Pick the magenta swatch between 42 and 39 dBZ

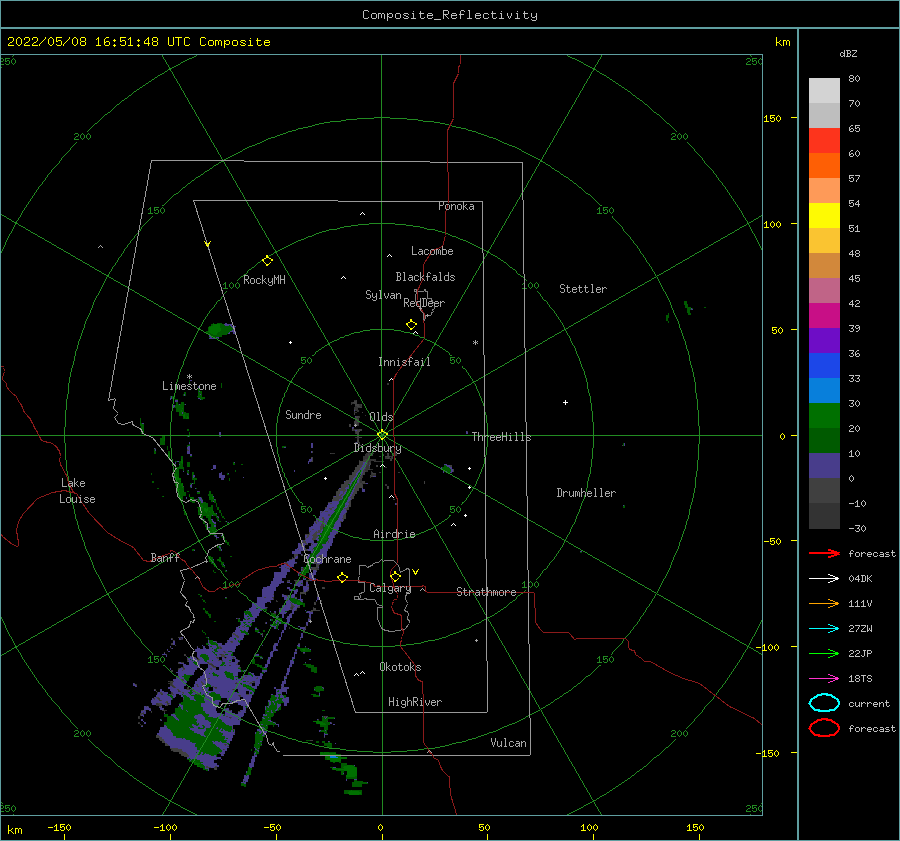click(x=824, y=316)
